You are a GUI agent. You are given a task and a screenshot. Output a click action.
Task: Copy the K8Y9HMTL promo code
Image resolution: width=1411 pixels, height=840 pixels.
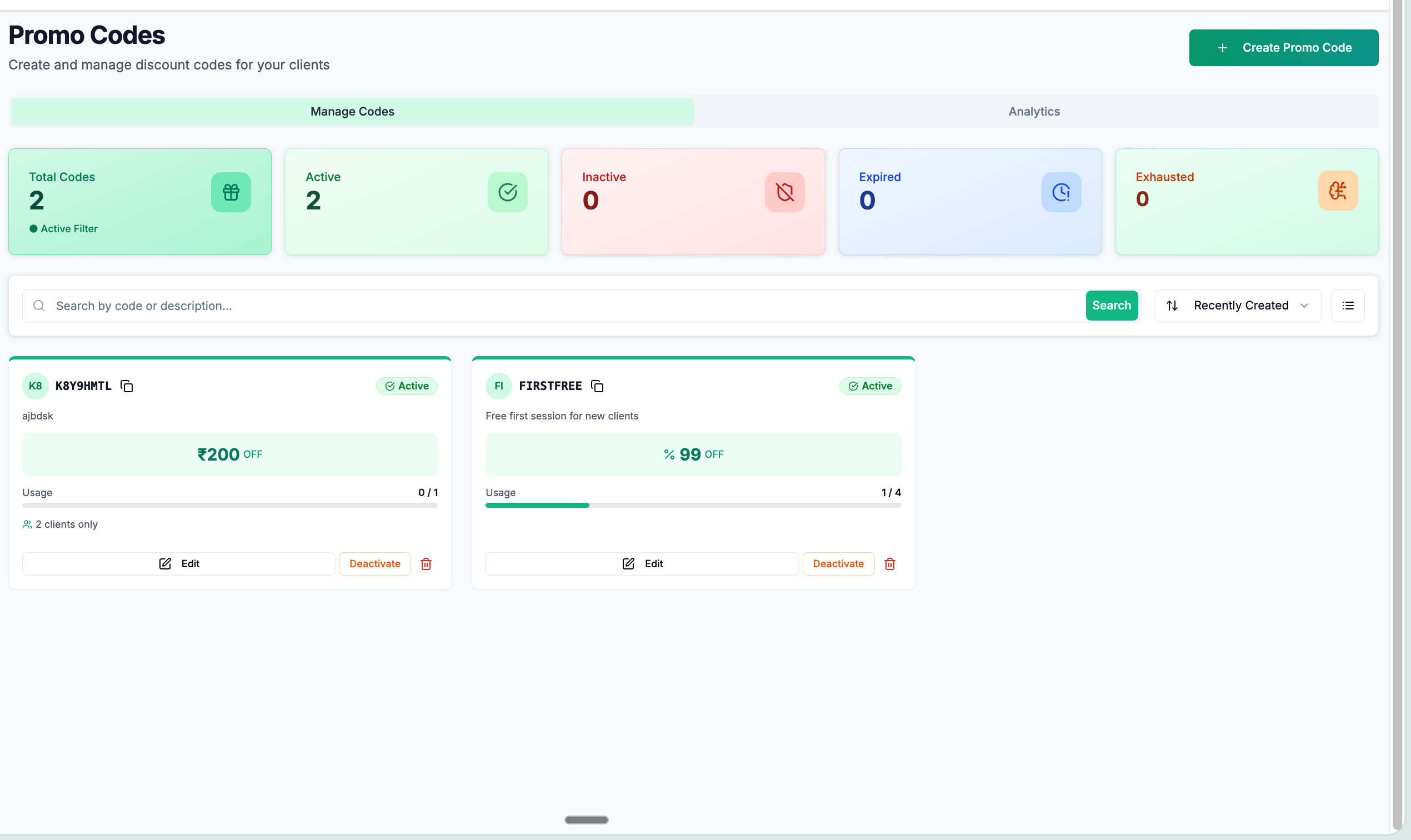point(127,386)
